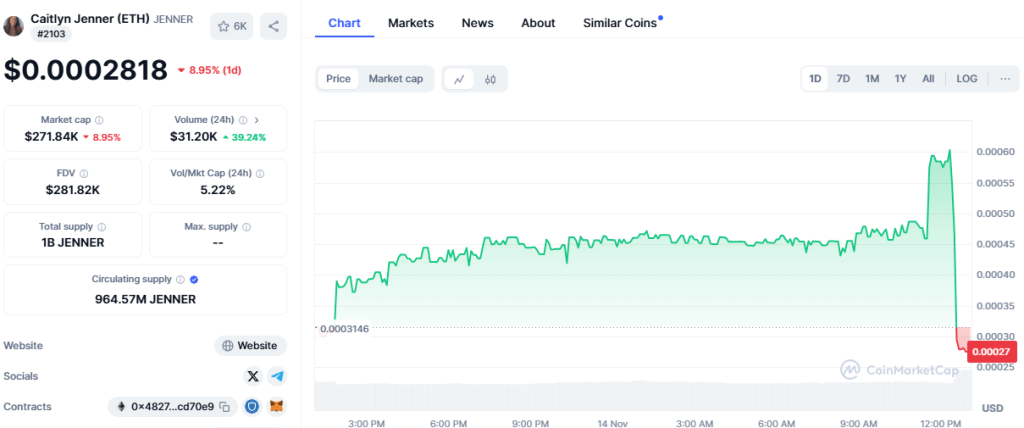Image resolution: width=1024 pixels, height=428 pixels.
Task: Click the MetaMask fox icon
Action: pyautogui.click(x=276, y=407)
